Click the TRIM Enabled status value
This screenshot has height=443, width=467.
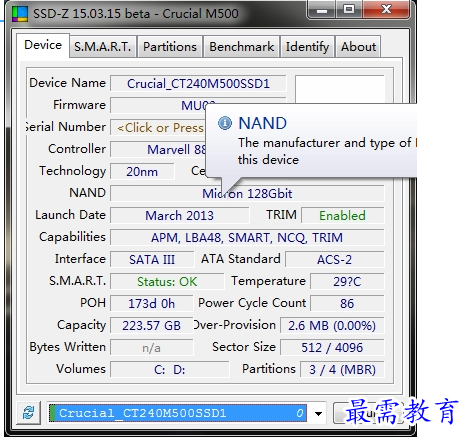click(x=343, y=215)
